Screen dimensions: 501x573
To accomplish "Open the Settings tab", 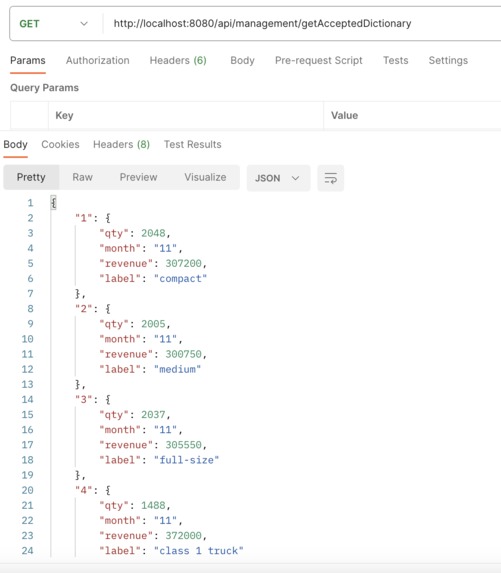I will tap(448, 60).
